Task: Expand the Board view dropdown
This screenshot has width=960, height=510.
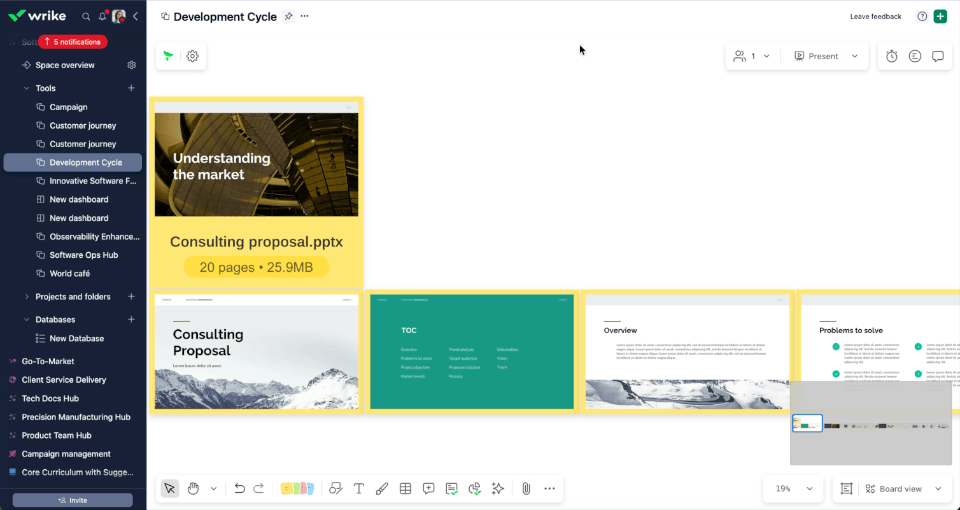Action: pyautogui.click(x=902, y=489)
